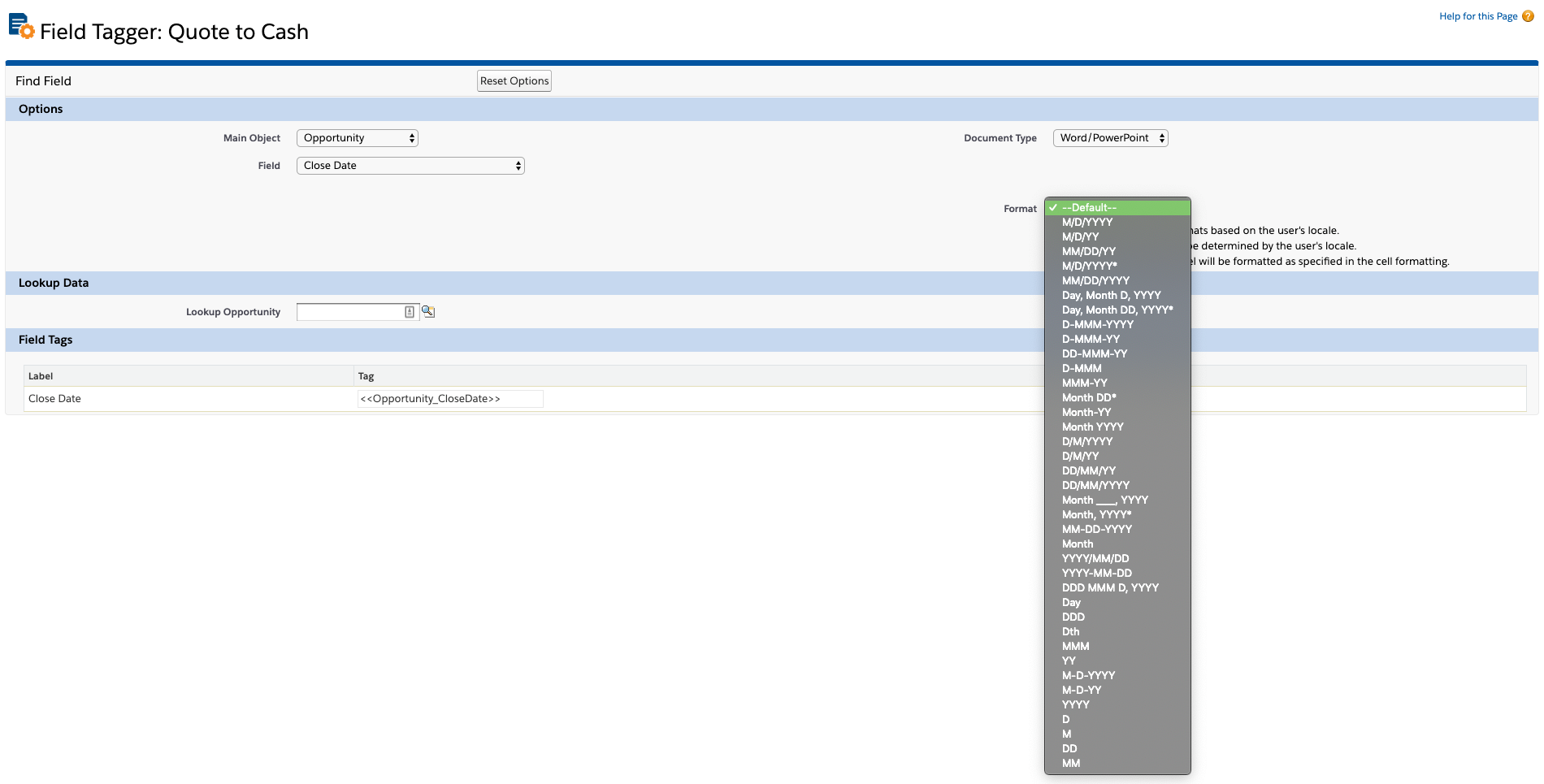Click the small icon inside Lookup Opportunity field
1544x784 pixels.
click(x=410, y=312)
